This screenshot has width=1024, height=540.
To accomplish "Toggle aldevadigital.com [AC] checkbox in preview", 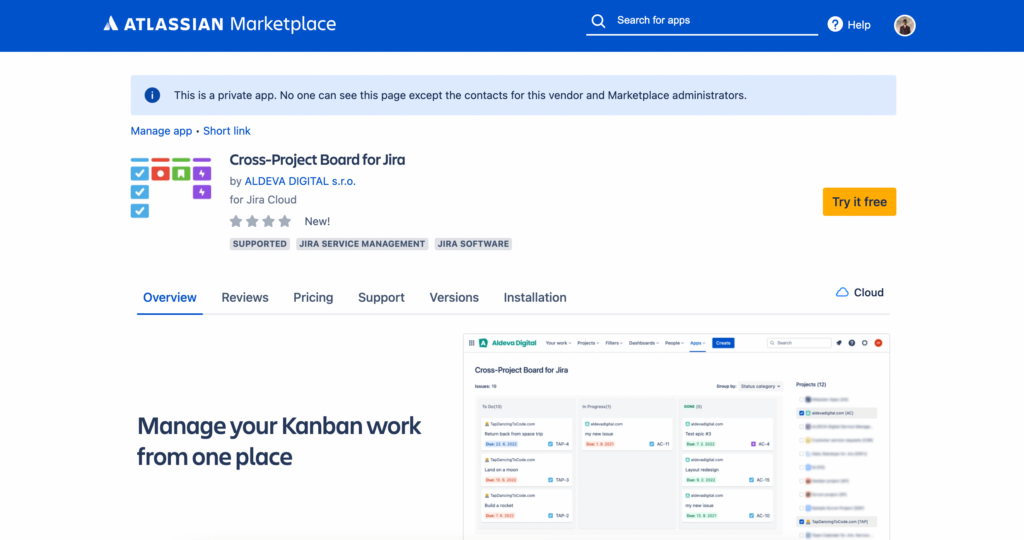I will pos(801,413).
